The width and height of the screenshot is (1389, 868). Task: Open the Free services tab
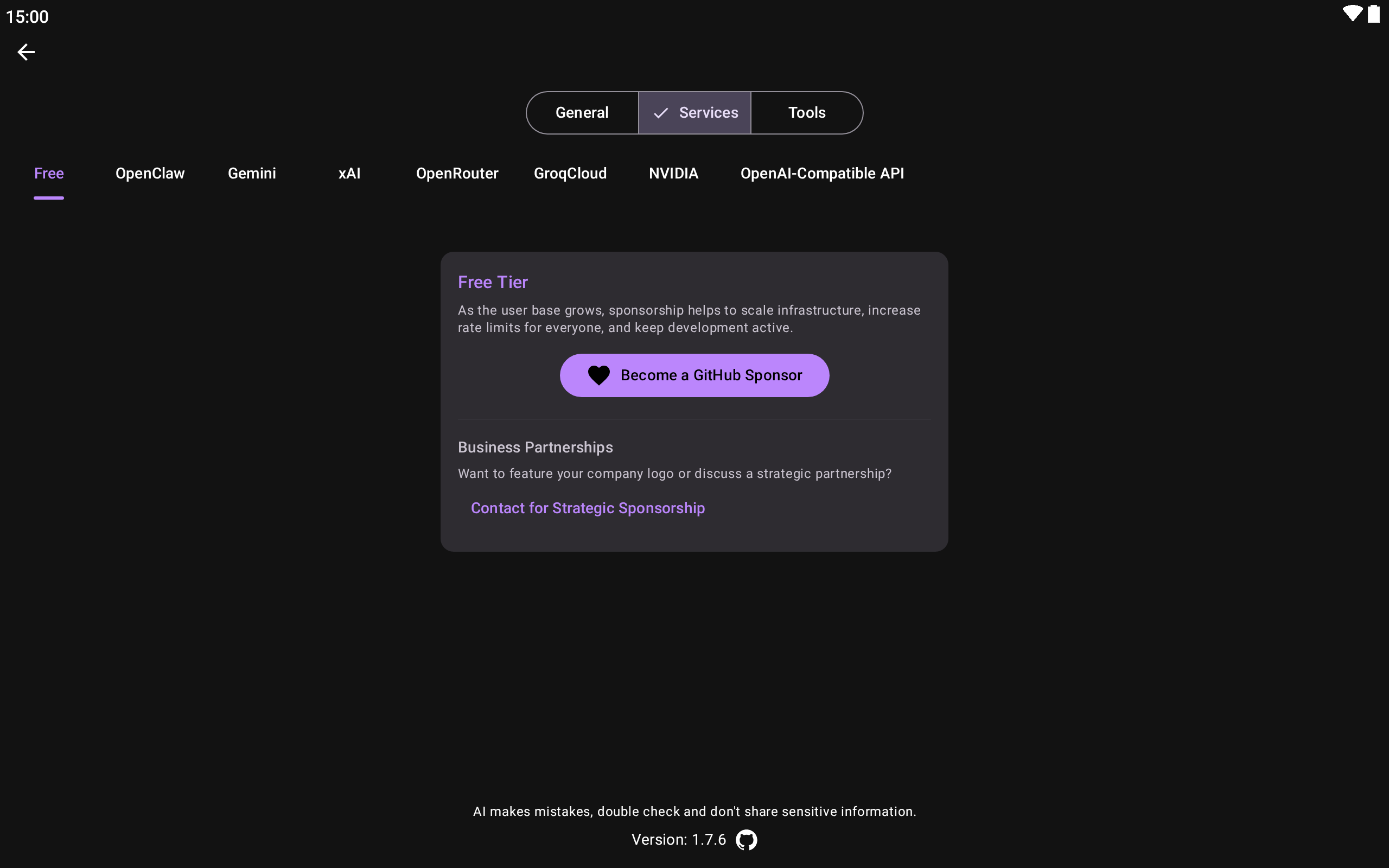(49, 174)
